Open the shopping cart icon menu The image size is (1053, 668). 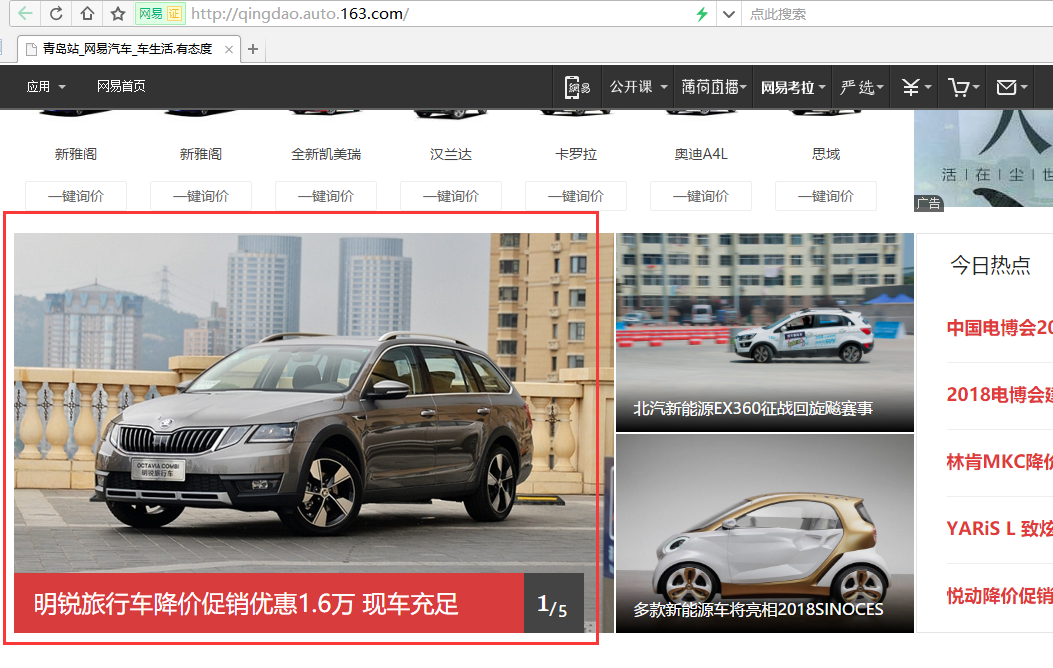point(964,87)
